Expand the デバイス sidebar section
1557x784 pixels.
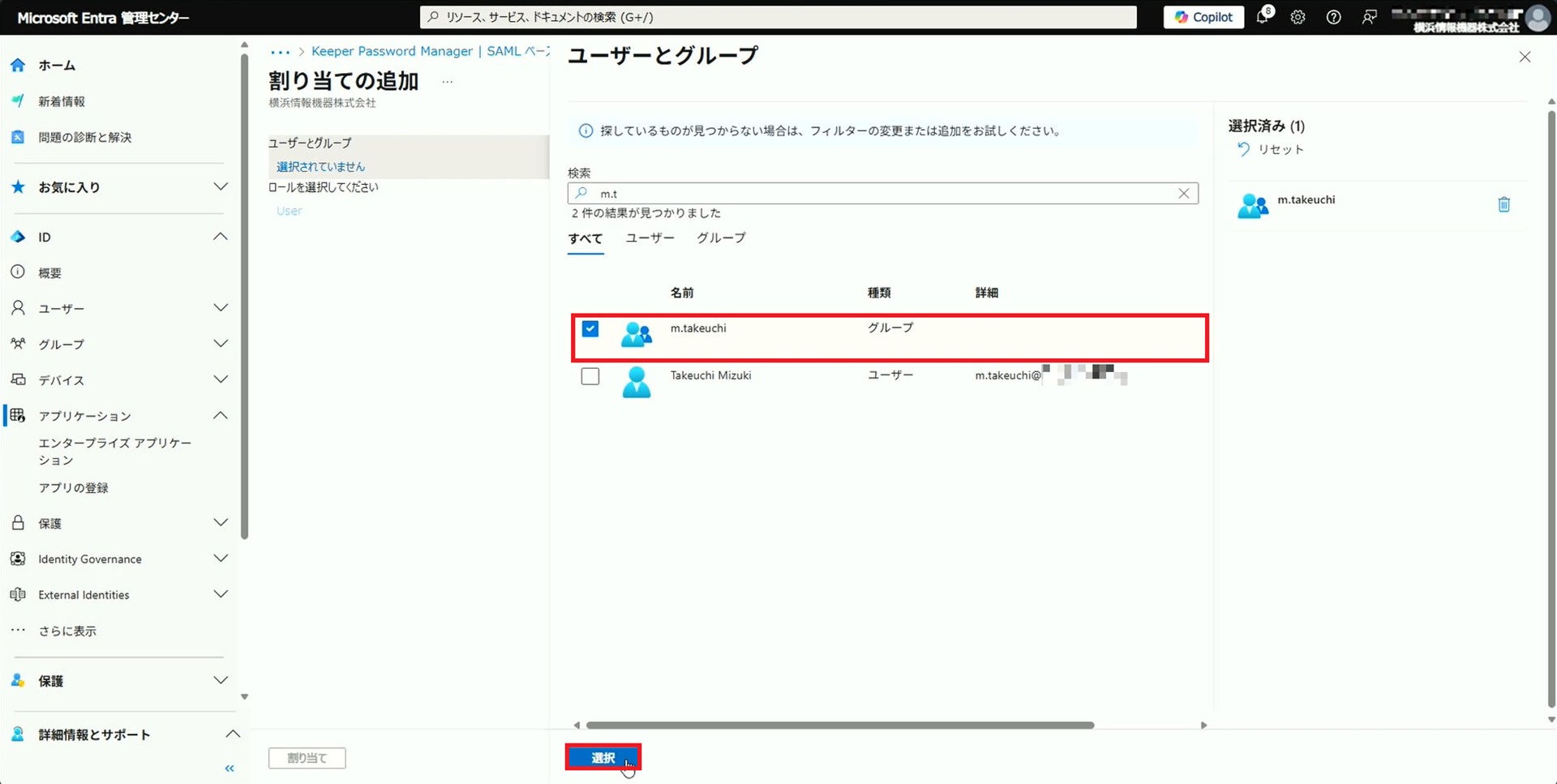pyautogui.click(x=220, y=379)
